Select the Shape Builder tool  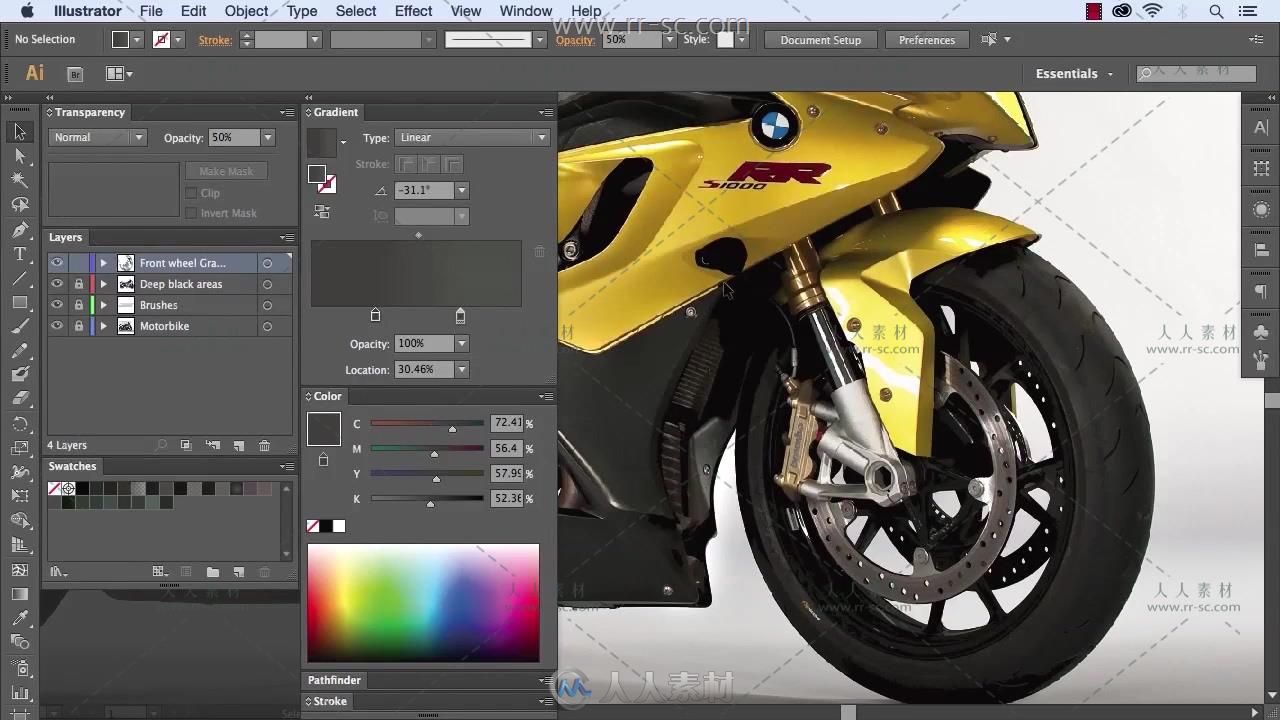(19, 521)
